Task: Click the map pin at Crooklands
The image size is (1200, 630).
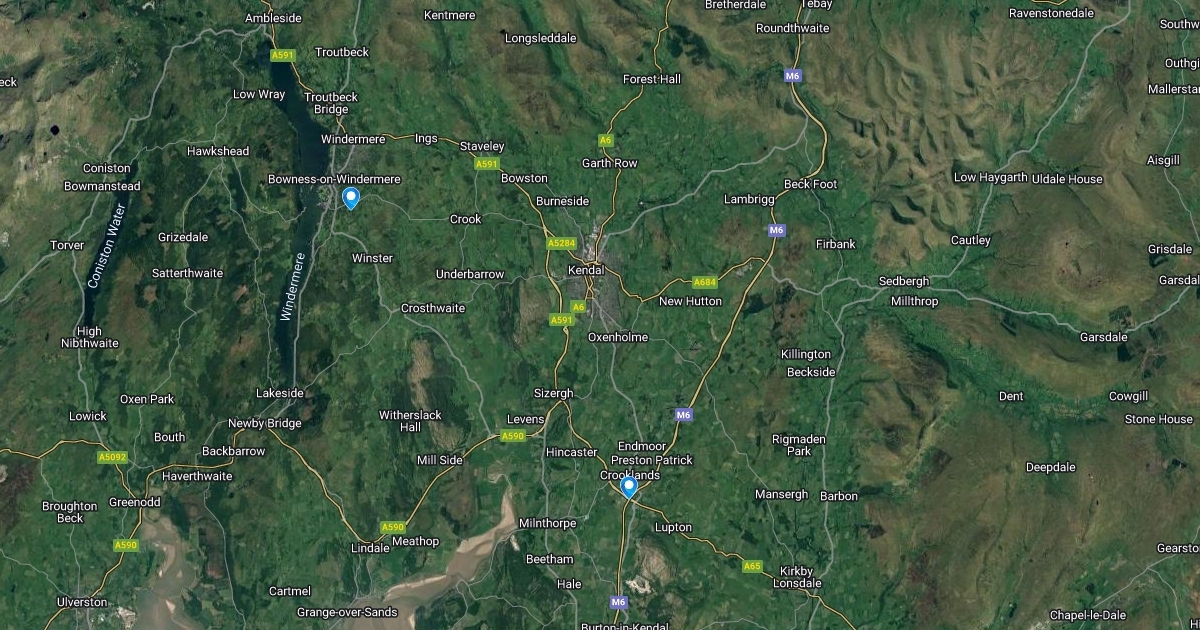Action: [629, 487]
